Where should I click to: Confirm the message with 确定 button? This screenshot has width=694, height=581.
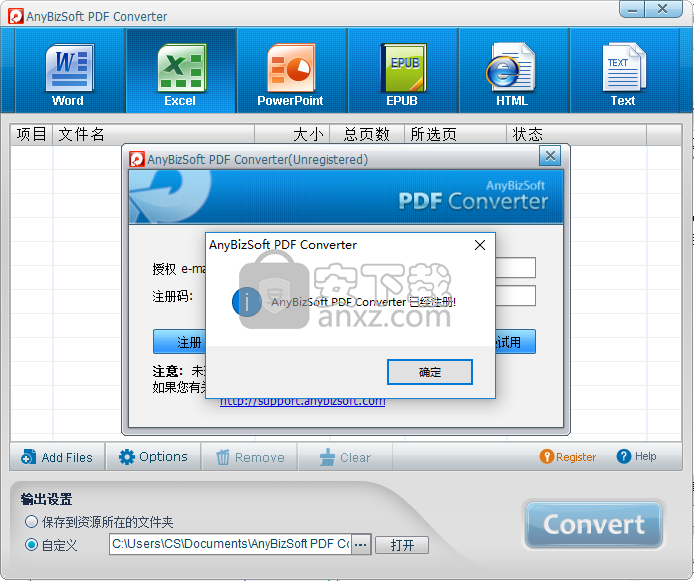pyautogui.click(x=430, y=372)
